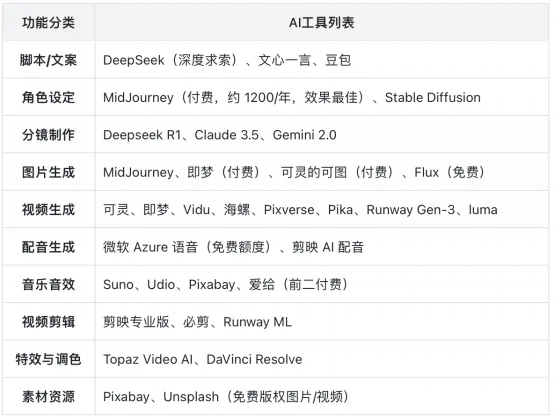
Task: Click the cell mentioning Flux（免费）
Action: 322,172
